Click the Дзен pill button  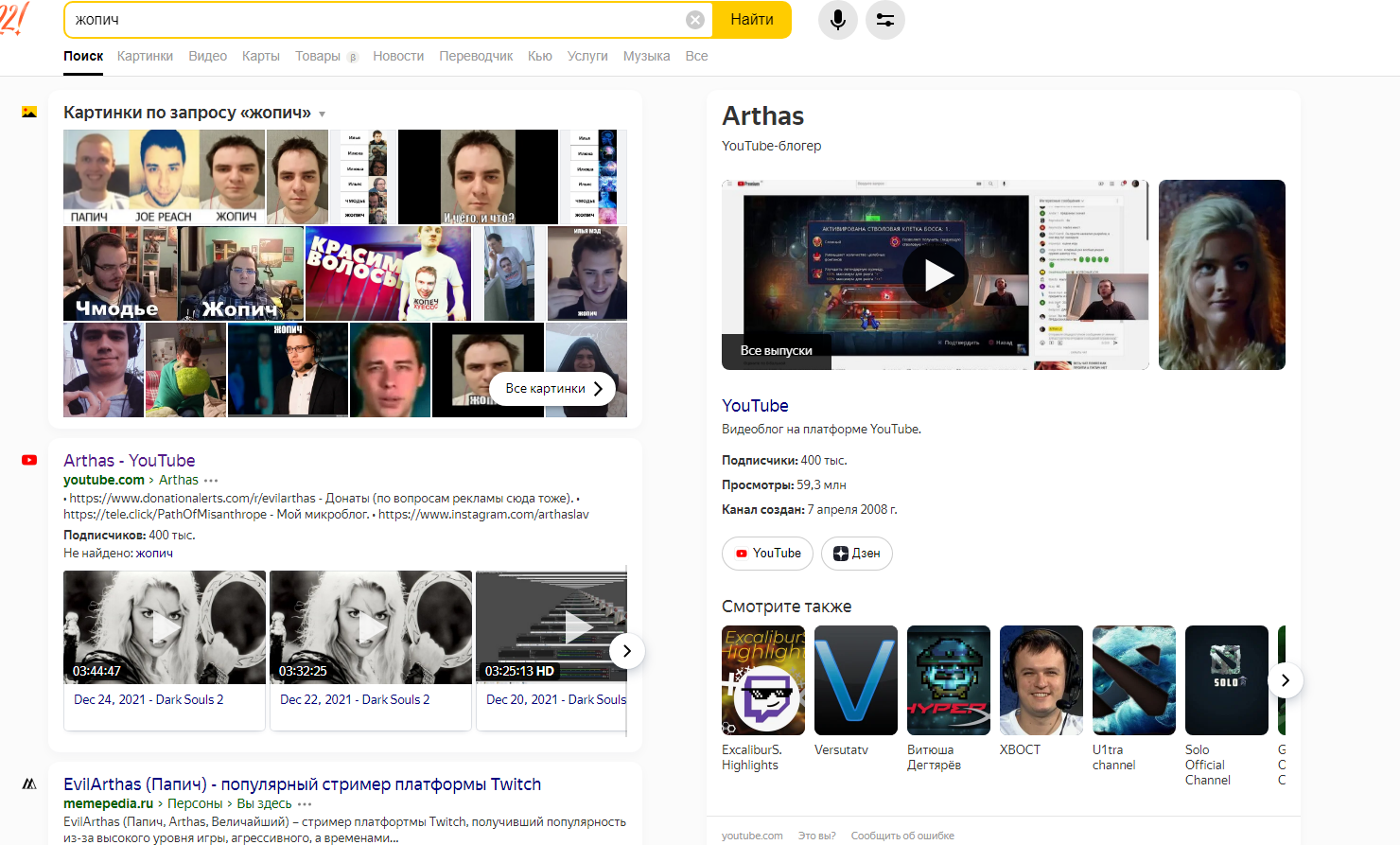click(857, 554)
